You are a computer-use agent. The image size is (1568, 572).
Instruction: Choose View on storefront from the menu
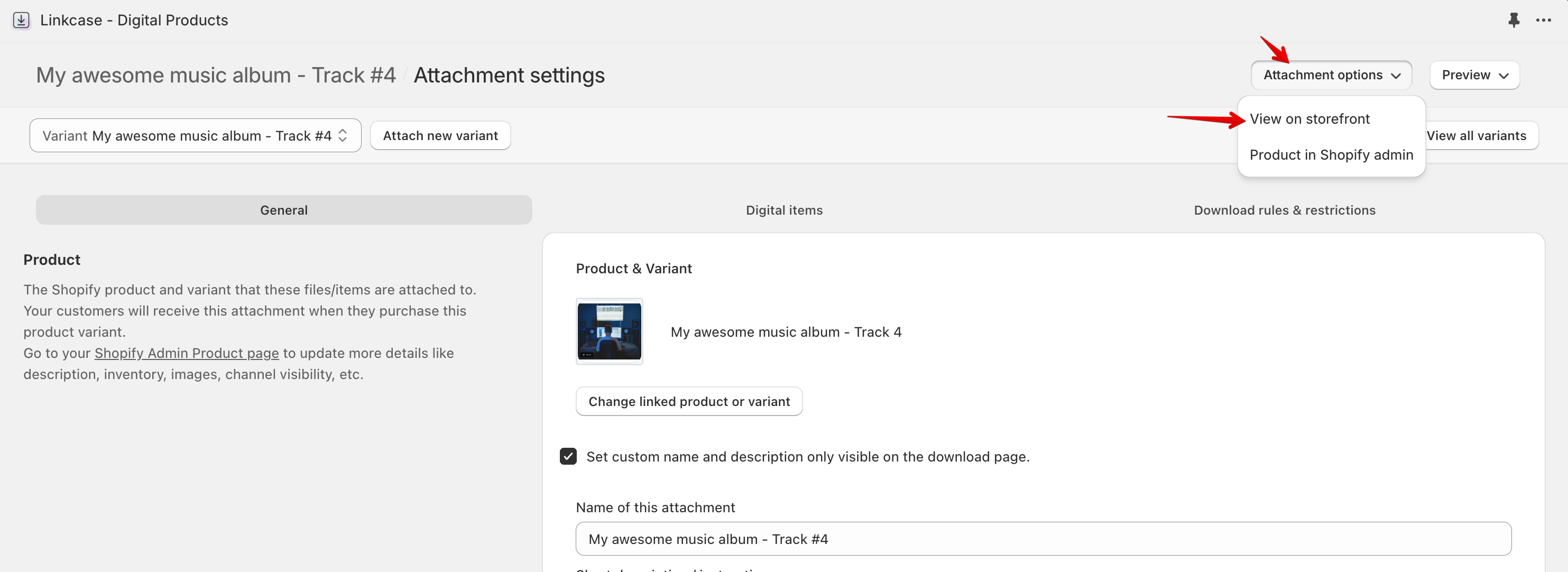click(1309, 118)
